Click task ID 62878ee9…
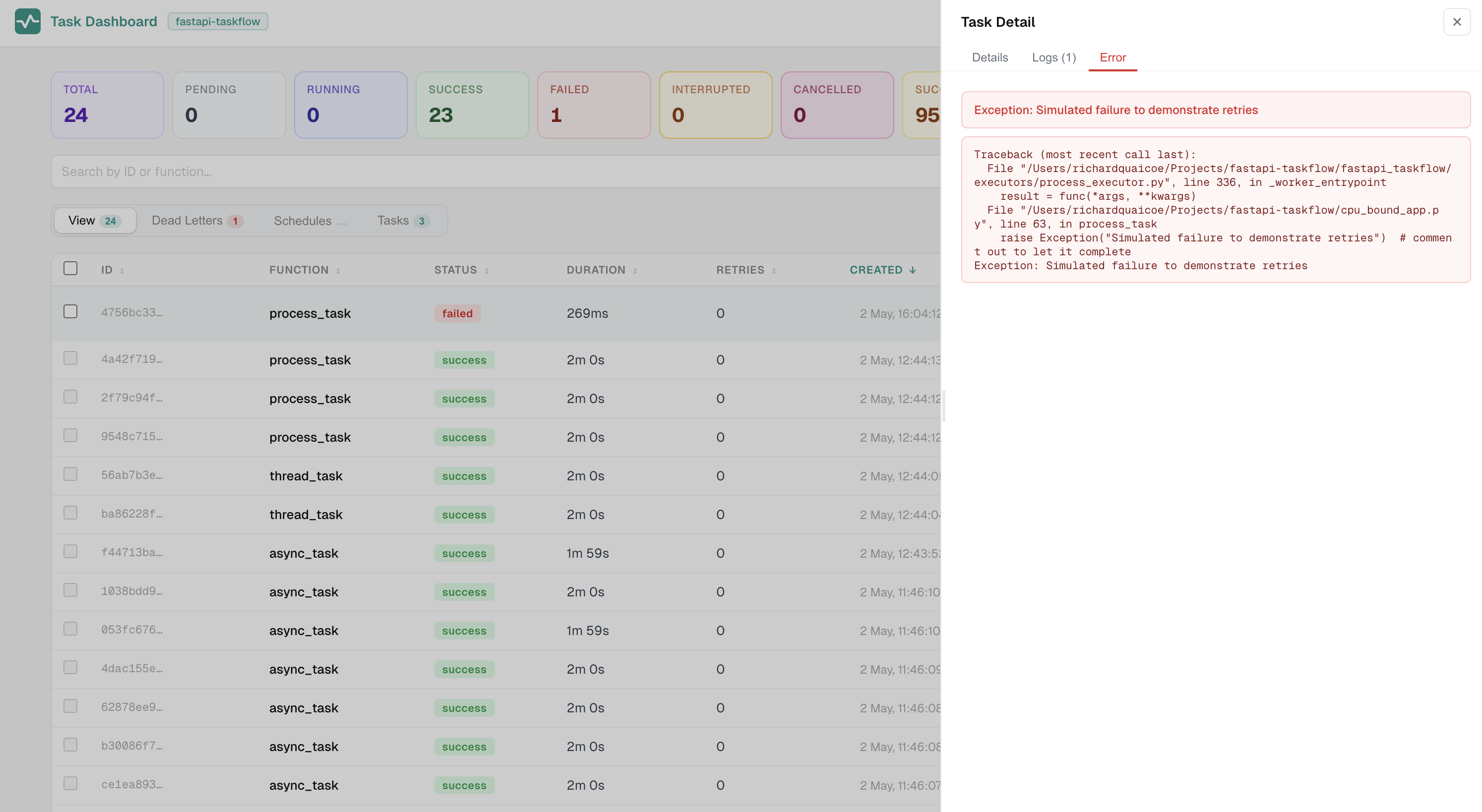The width and height of the screenshot is (1482, 812). 132,707
